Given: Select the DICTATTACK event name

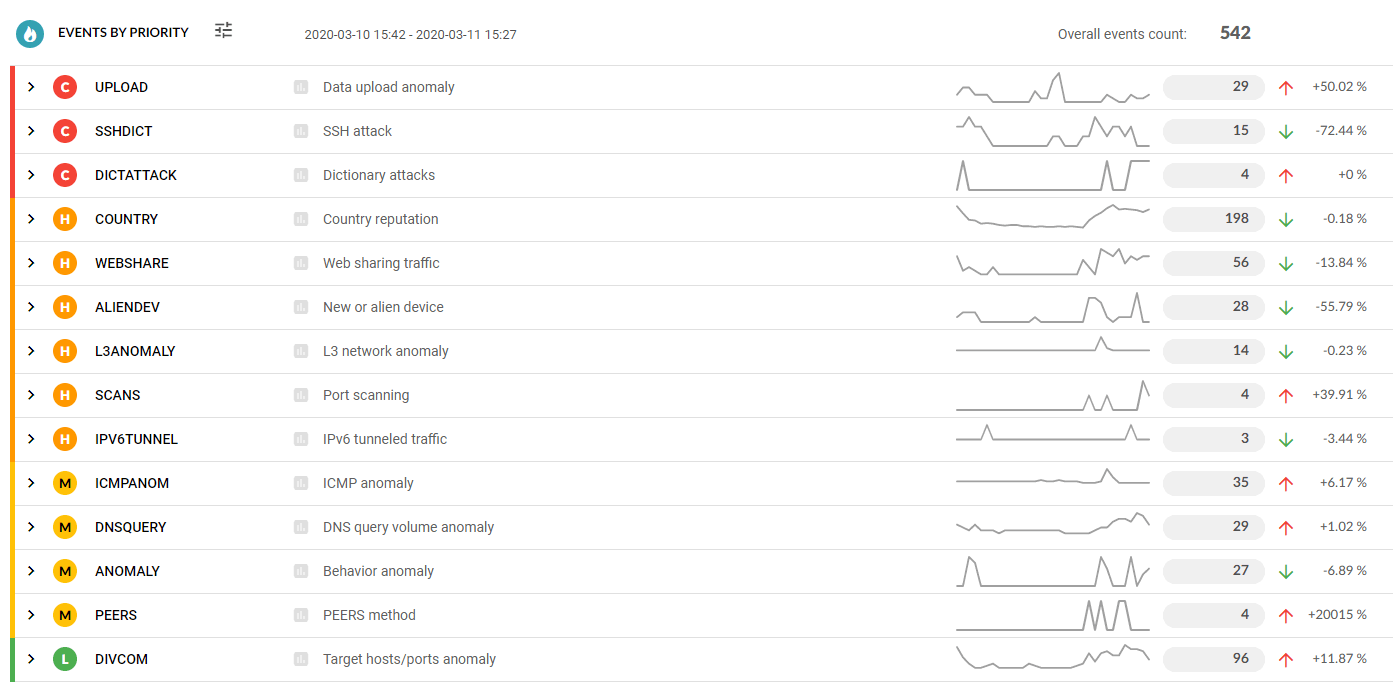Looking at the screenshot, I should click(136, 176).
